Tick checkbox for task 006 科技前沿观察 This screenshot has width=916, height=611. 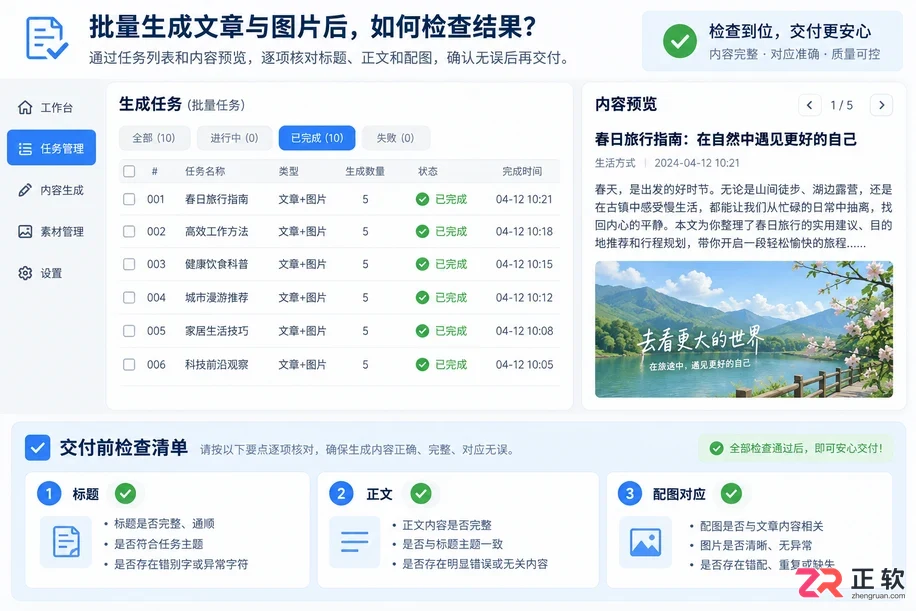129,364
